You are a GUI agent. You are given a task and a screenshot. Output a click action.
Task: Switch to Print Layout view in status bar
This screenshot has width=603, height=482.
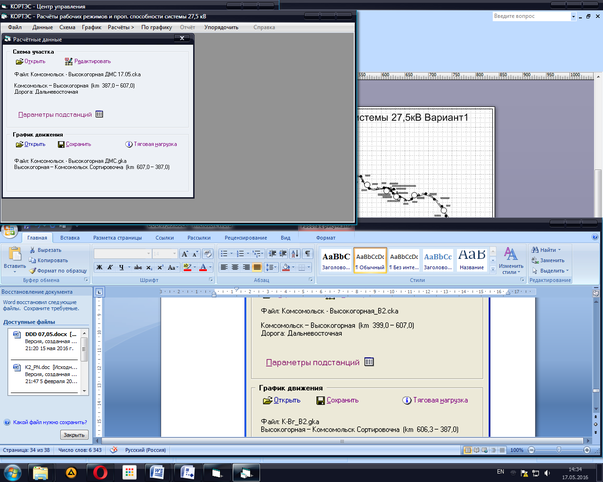click(x=468, y=450)
